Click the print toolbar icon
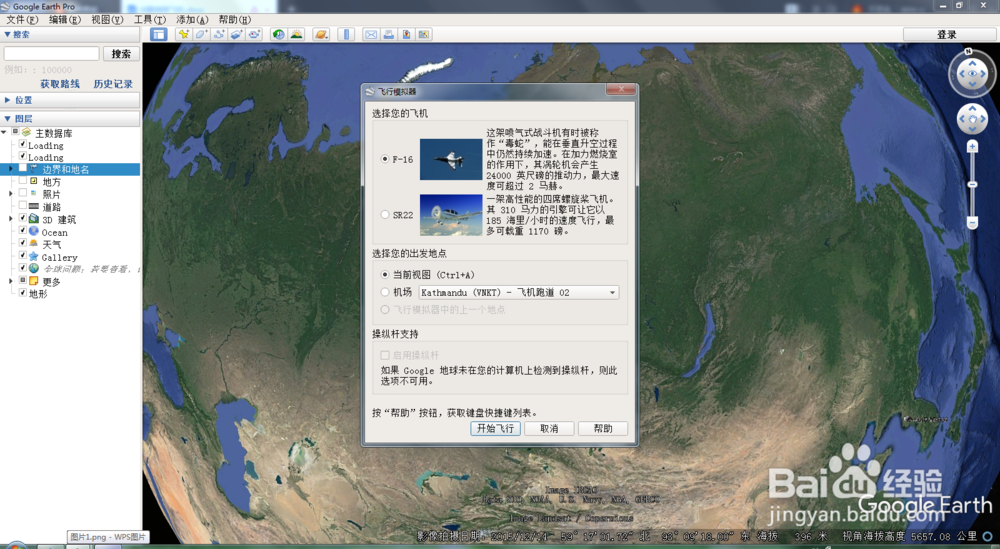 coord(388,34)
